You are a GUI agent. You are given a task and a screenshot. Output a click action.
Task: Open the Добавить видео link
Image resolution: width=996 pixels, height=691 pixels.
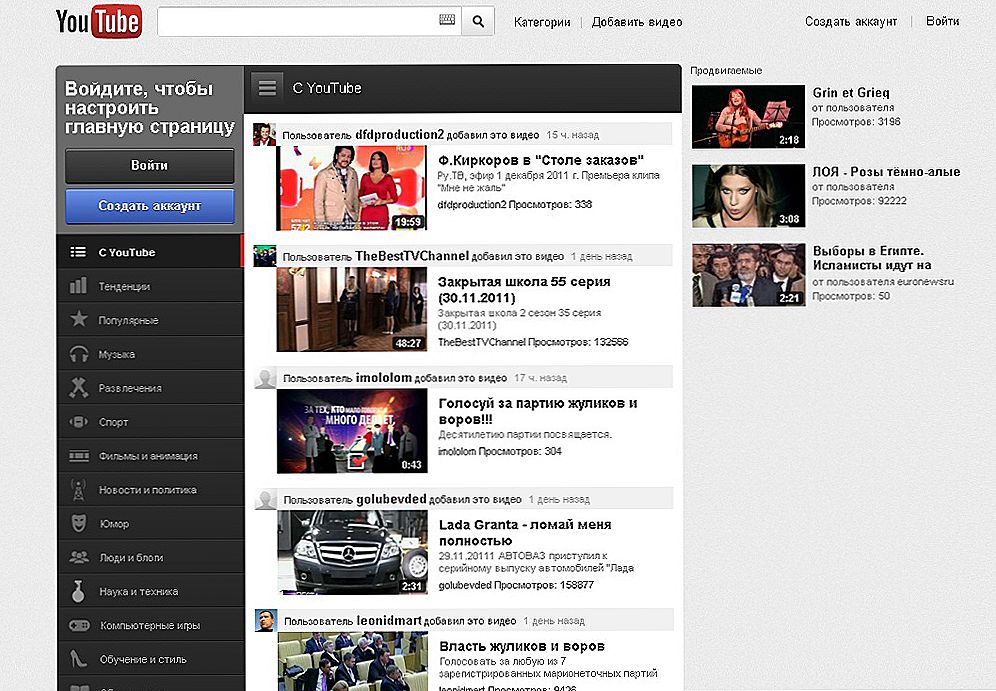click(x=637, y=20)
